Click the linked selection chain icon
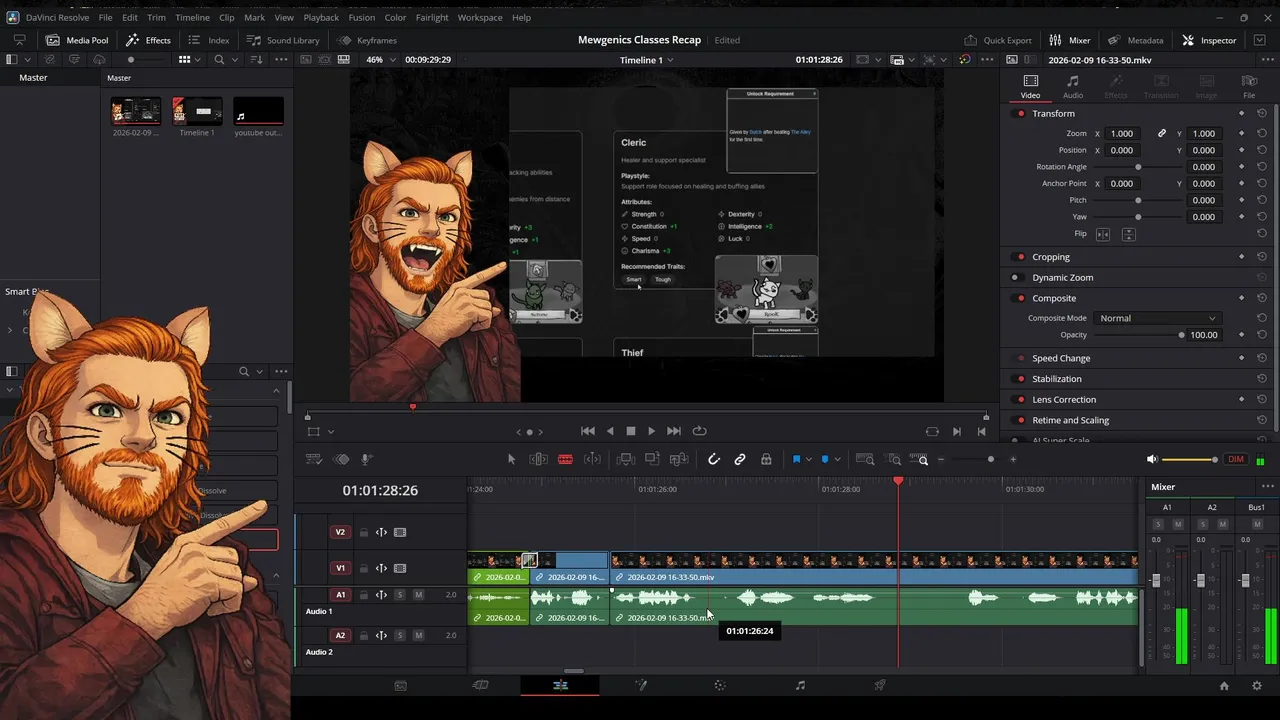 (x=740, y=459)
